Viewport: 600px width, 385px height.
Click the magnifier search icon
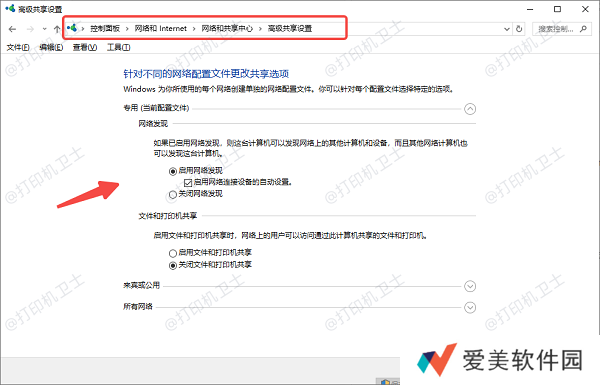(583, 29)
